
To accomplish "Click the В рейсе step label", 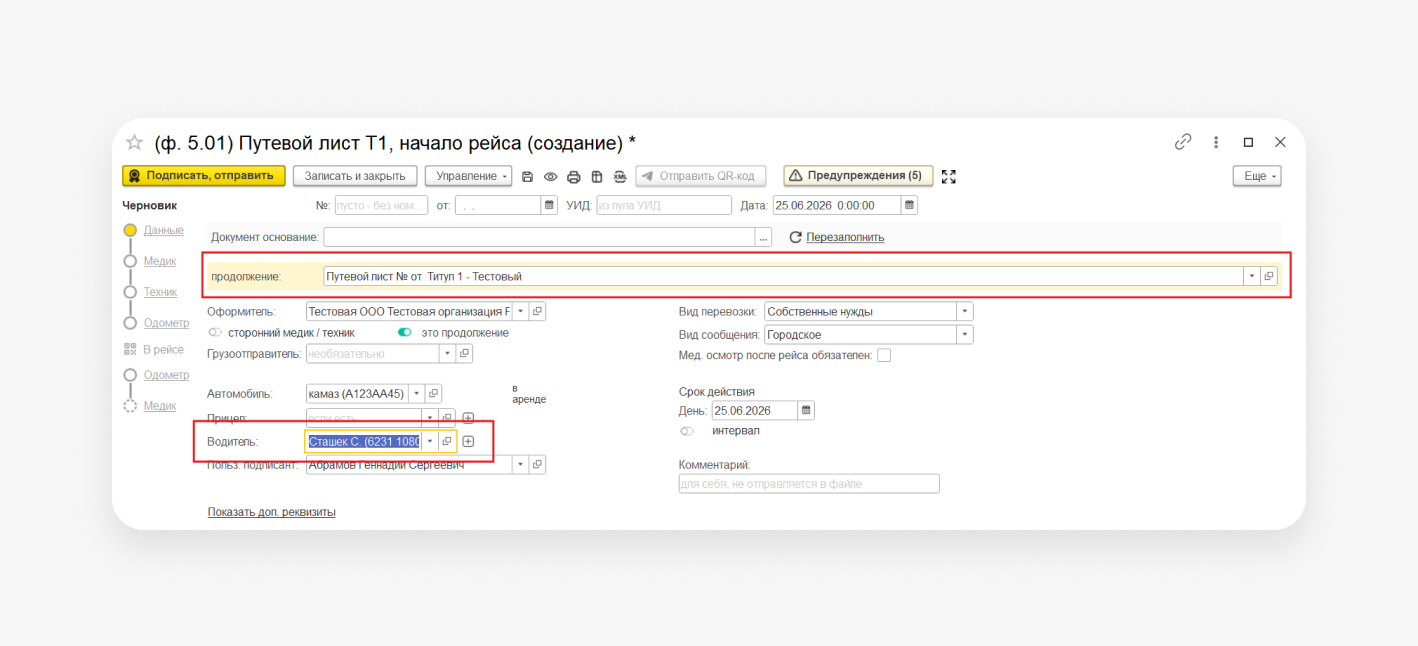I will pyautogui.click(x=164, y=349).
